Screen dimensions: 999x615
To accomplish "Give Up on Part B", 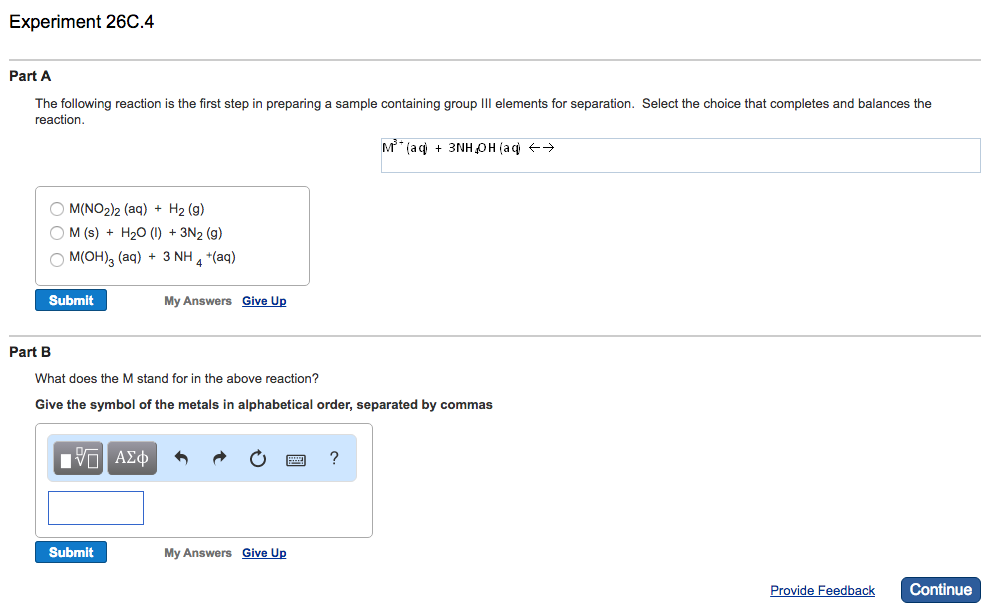I will pos(263,552).
